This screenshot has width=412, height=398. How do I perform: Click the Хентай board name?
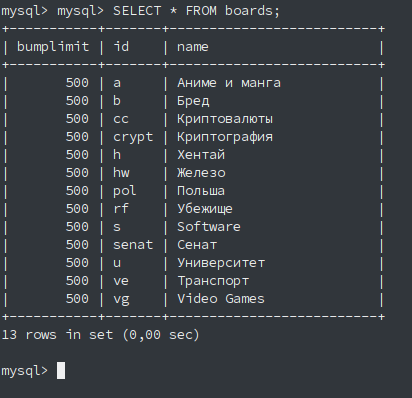(201, 155)
